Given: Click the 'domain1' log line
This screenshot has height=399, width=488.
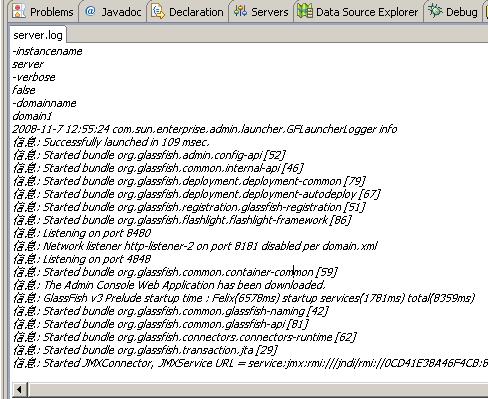Looking at the screenshot, I should point(32,116).
